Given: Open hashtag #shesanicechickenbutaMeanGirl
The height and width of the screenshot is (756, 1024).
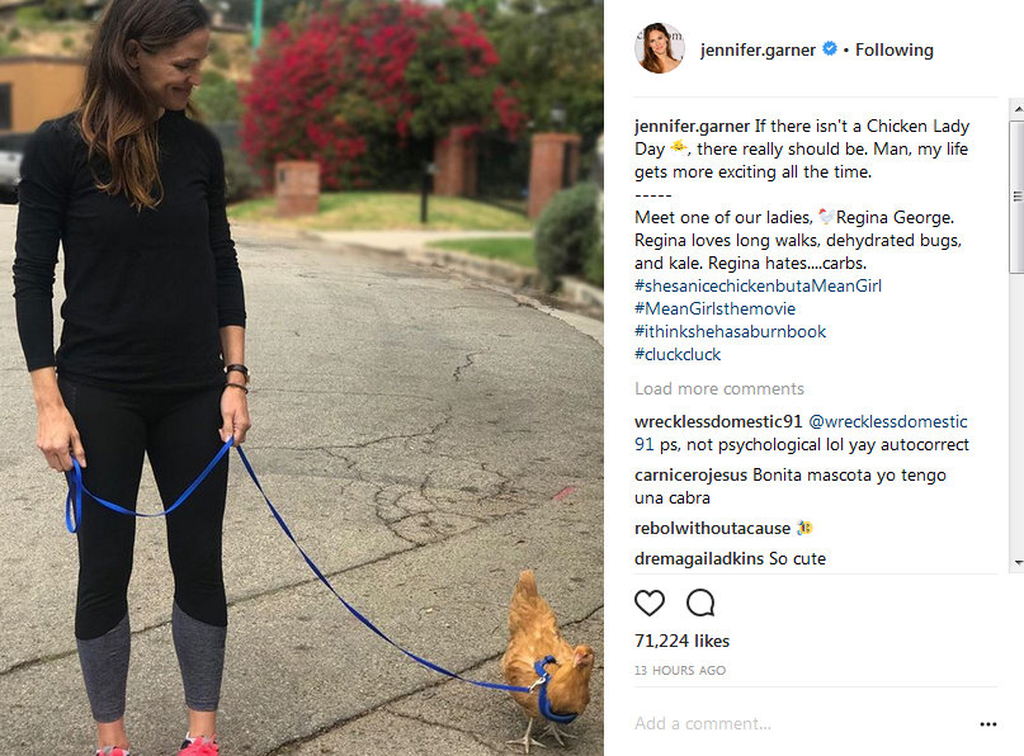Looking at the screenshot, I should click(x=758, y=286).
